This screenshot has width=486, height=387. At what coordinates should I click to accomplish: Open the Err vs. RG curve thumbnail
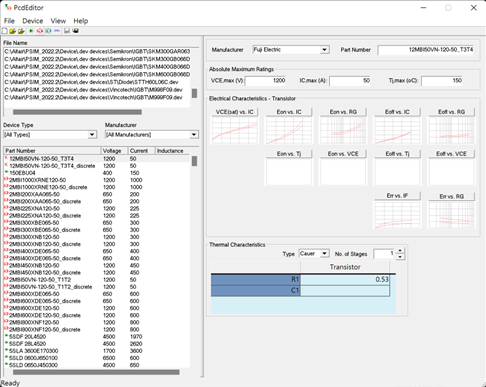point(452,215)
